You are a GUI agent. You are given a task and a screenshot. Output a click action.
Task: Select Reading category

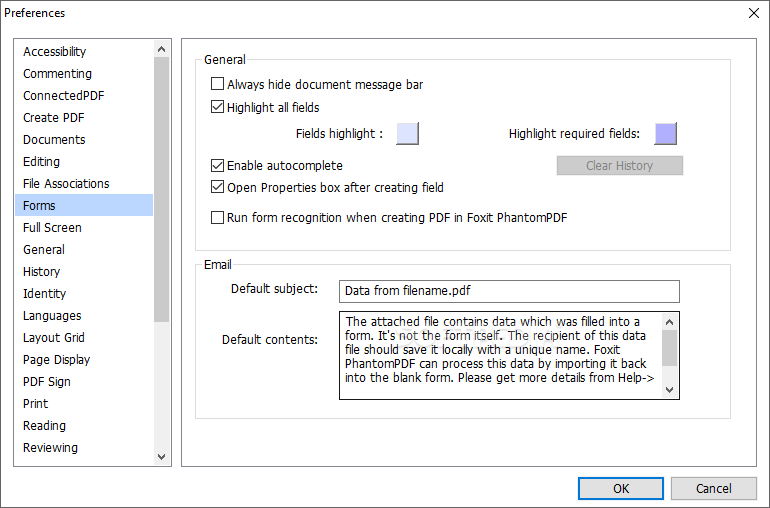(x=84, y=425)
